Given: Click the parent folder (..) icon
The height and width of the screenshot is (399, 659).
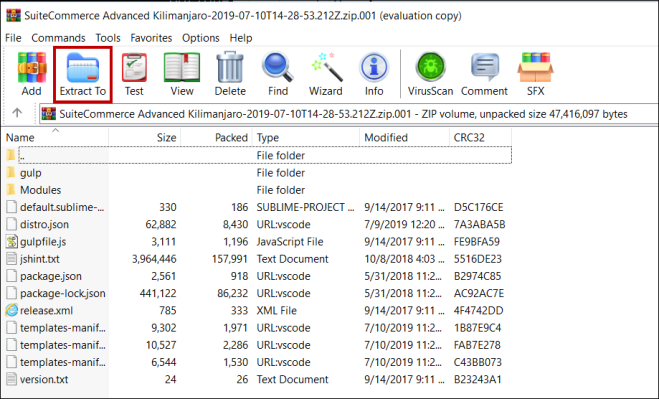Looking at the screenshot, I should click(11, 155).
